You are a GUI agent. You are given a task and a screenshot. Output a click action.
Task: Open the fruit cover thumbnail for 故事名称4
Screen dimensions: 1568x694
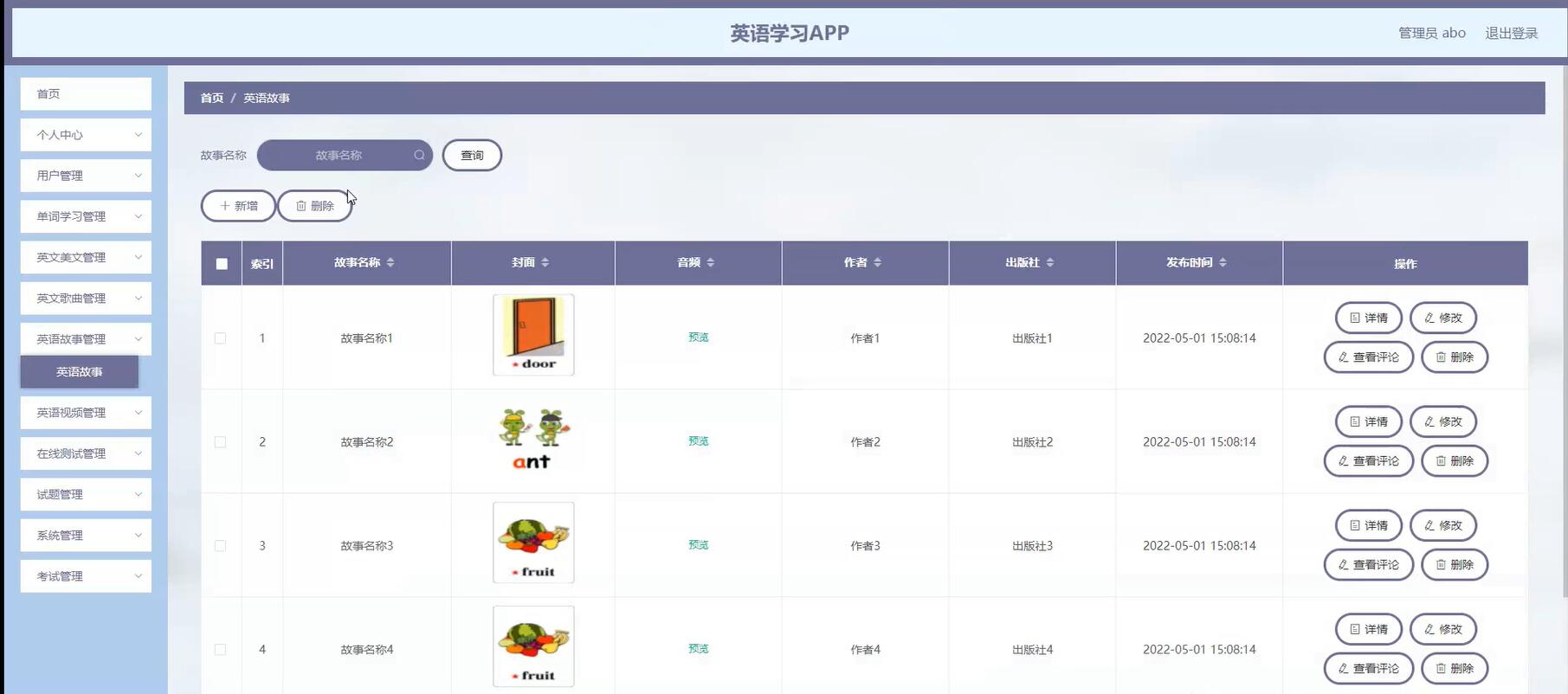coord(533,646)
